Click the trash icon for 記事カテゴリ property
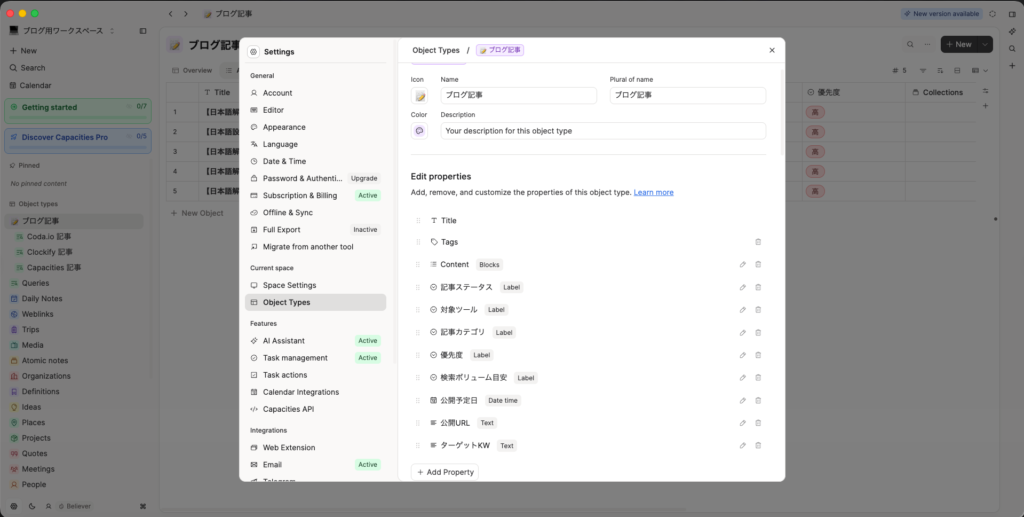This screenshot has width=1024, height=517. [x=758, y=332]
